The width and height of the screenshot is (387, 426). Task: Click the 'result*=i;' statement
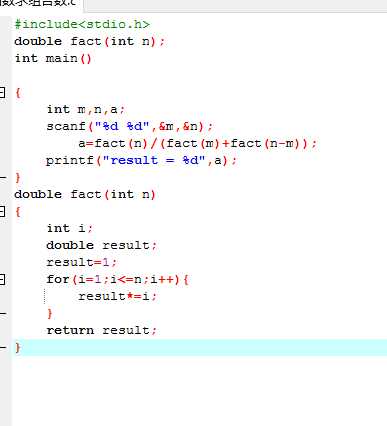[x=117, y=296]
